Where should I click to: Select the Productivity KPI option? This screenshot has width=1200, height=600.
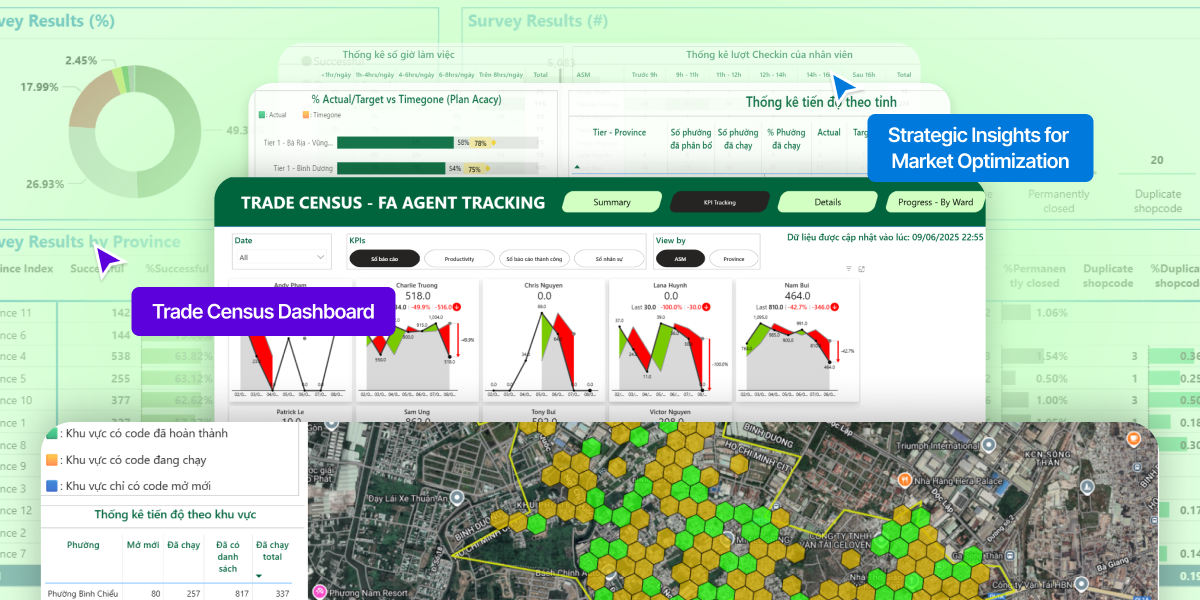coord(459,259)
